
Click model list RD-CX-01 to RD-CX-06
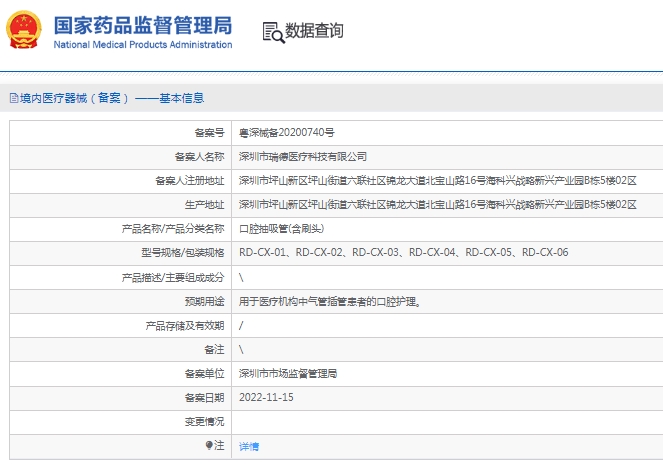(x=404, y=252)
